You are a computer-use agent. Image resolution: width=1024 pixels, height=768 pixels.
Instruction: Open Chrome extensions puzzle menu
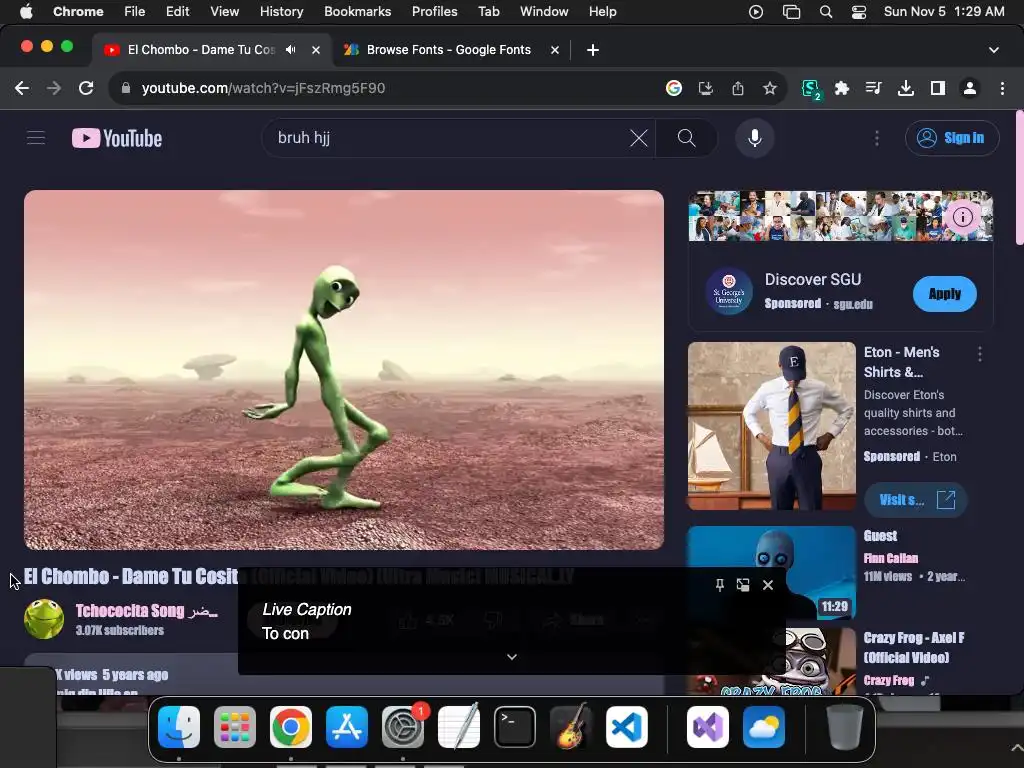click(842, 88)
